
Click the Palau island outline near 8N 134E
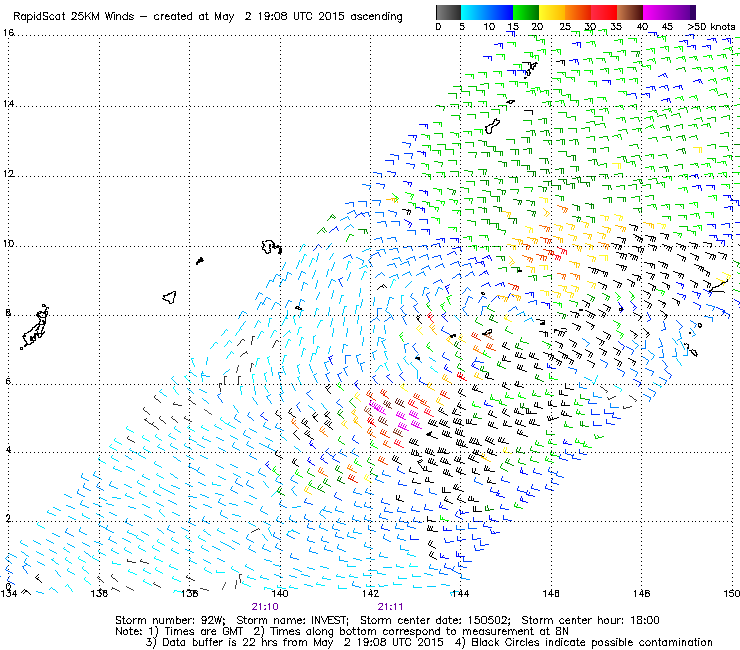pyautogui.click(x=34, y=327)
